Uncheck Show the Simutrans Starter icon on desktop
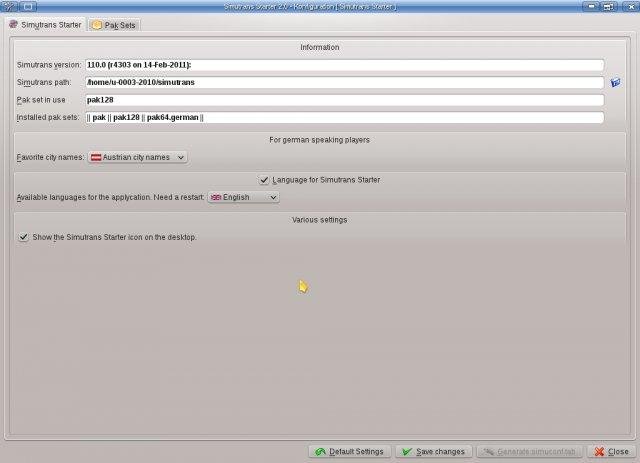This screenshot has width=640, height=463. coord(23,237)
